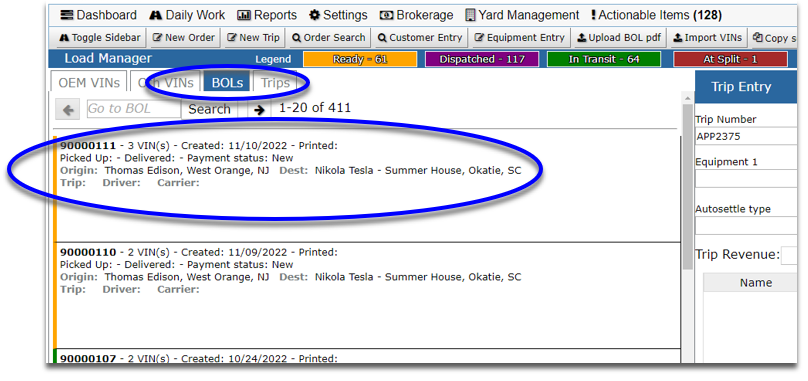Click the Toggle Sidebar button

[x=100, y=38]
